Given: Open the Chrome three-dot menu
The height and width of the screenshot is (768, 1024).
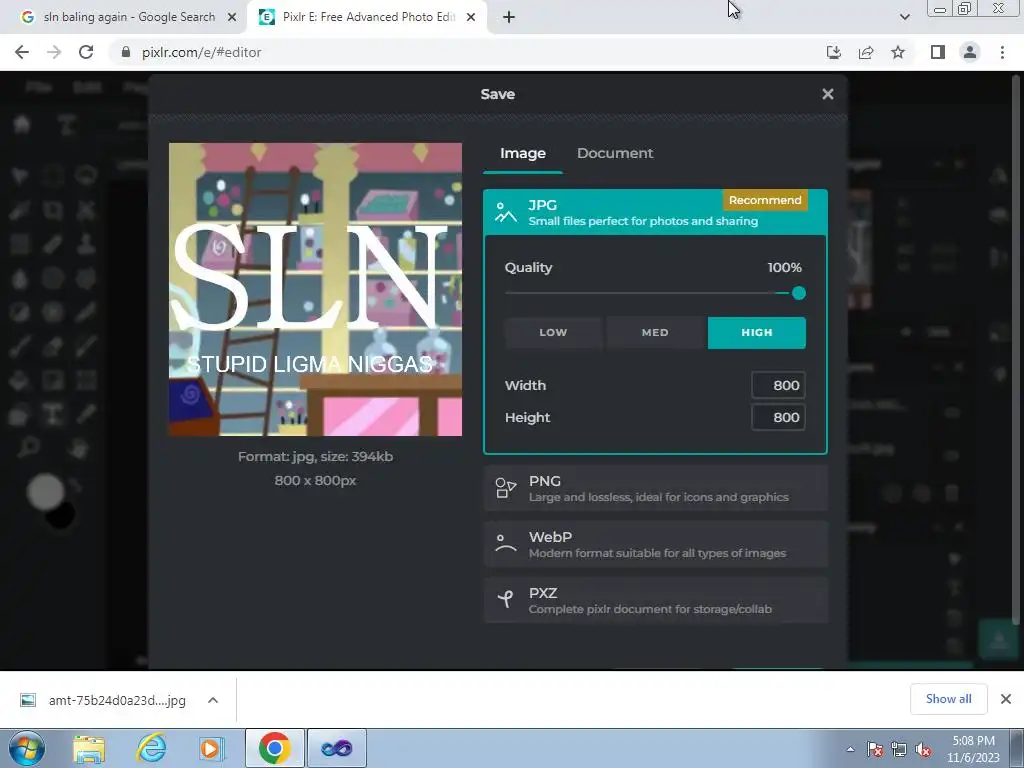Looking at the screenshot, I should tap(1002, 52).
